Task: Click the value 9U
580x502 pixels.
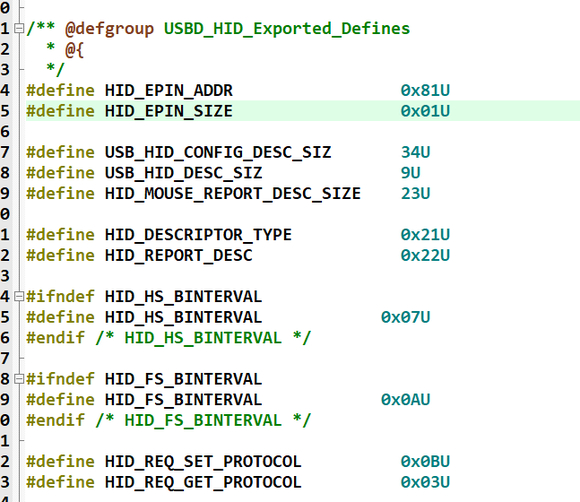Action: [411, 173]
